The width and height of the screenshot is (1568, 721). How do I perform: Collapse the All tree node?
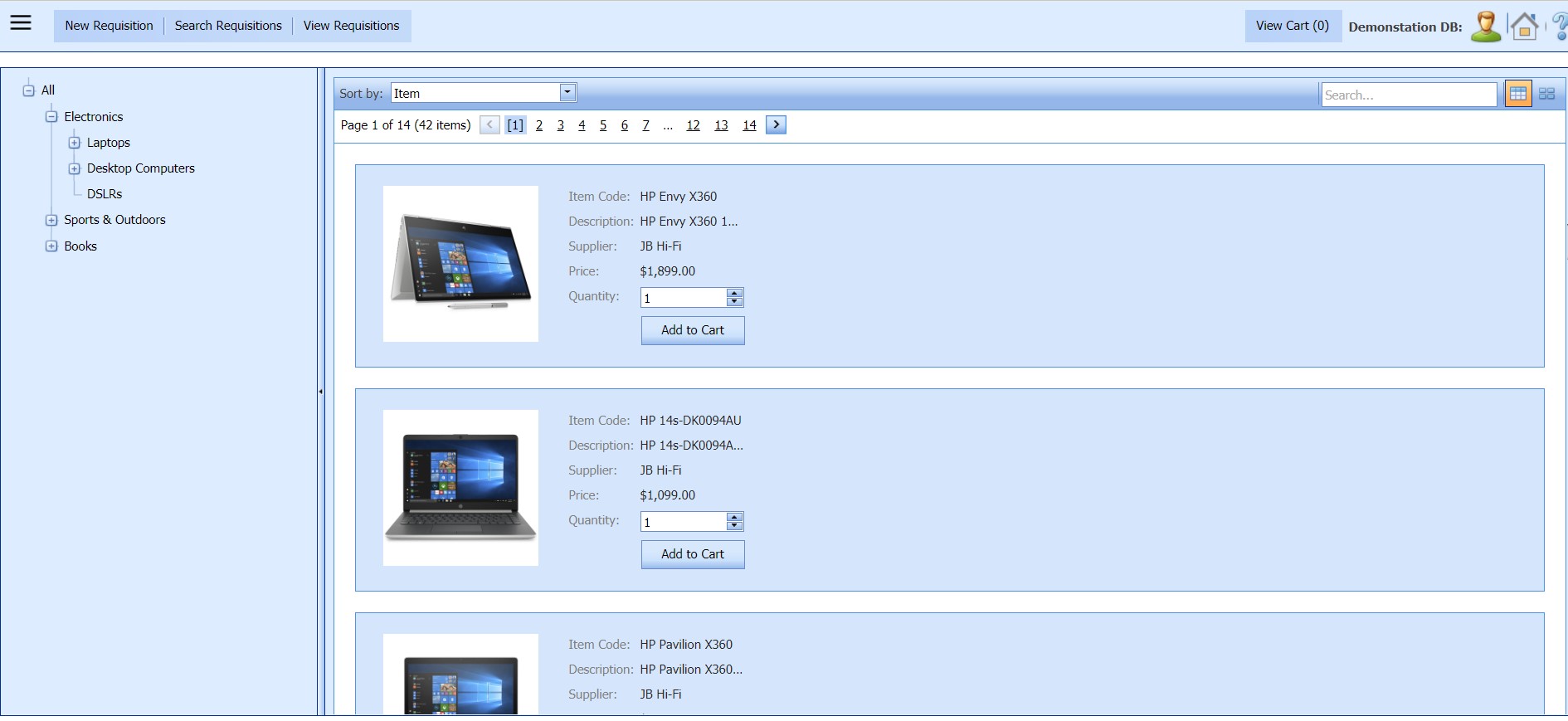pos(29,90)
